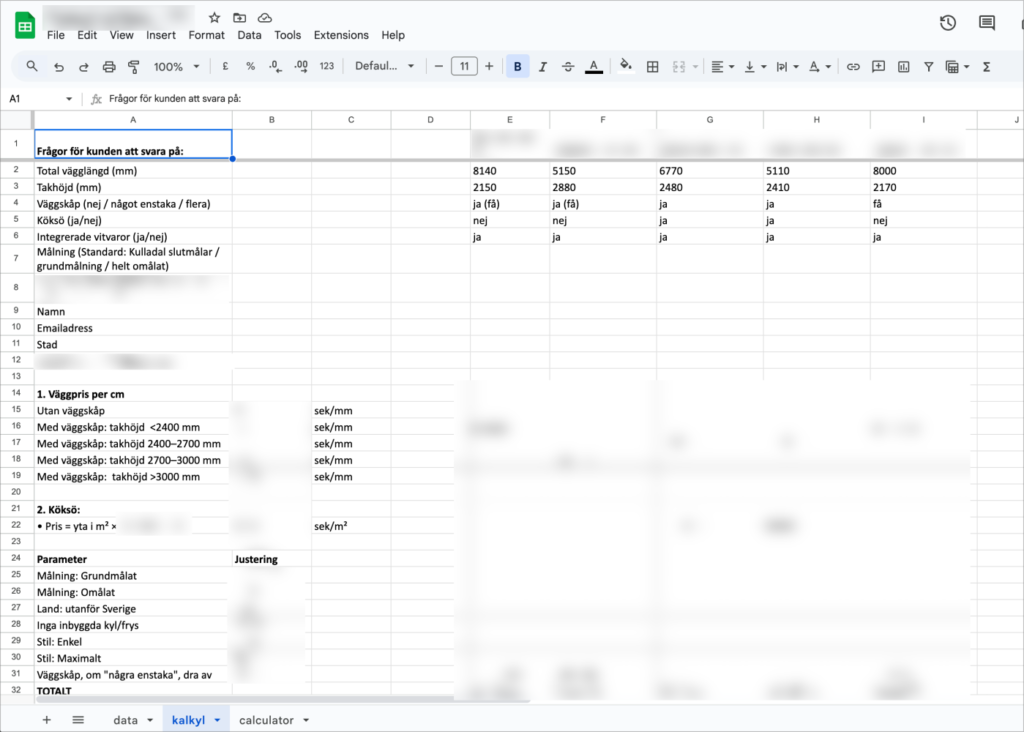Star this spreadsheet document
Viewport: 1024px width, 732px height.
coord(214,18)
